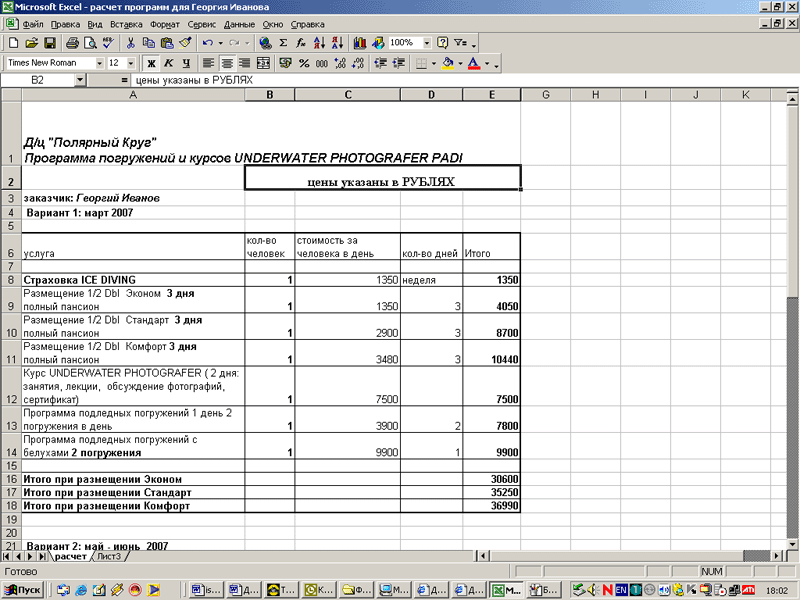This screenshot has height=600, width=800.
Task: Open the Office Assistant help
Action: click(442, 43)
